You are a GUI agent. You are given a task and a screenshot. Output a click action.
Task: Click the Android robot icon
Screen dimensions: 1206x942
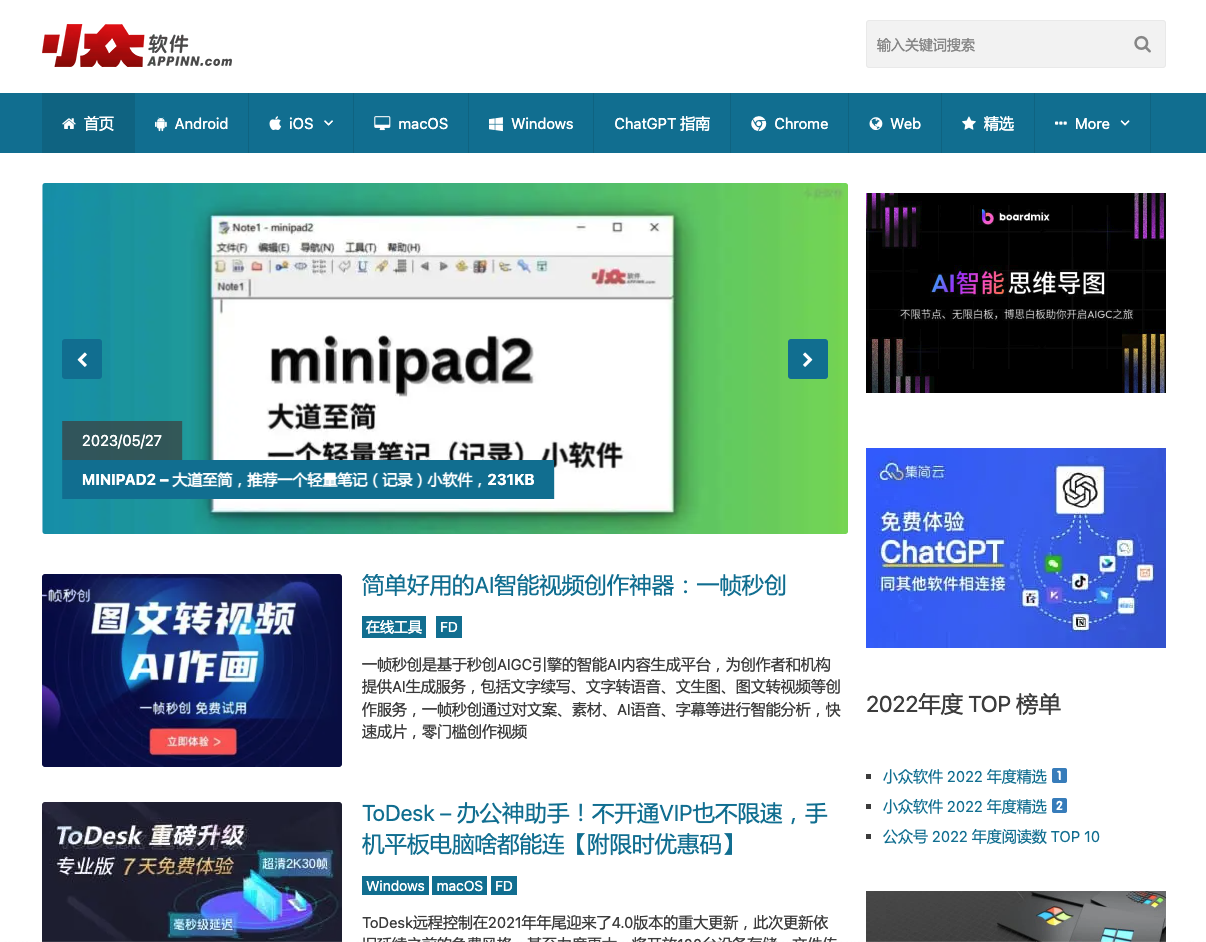(161, 124)
